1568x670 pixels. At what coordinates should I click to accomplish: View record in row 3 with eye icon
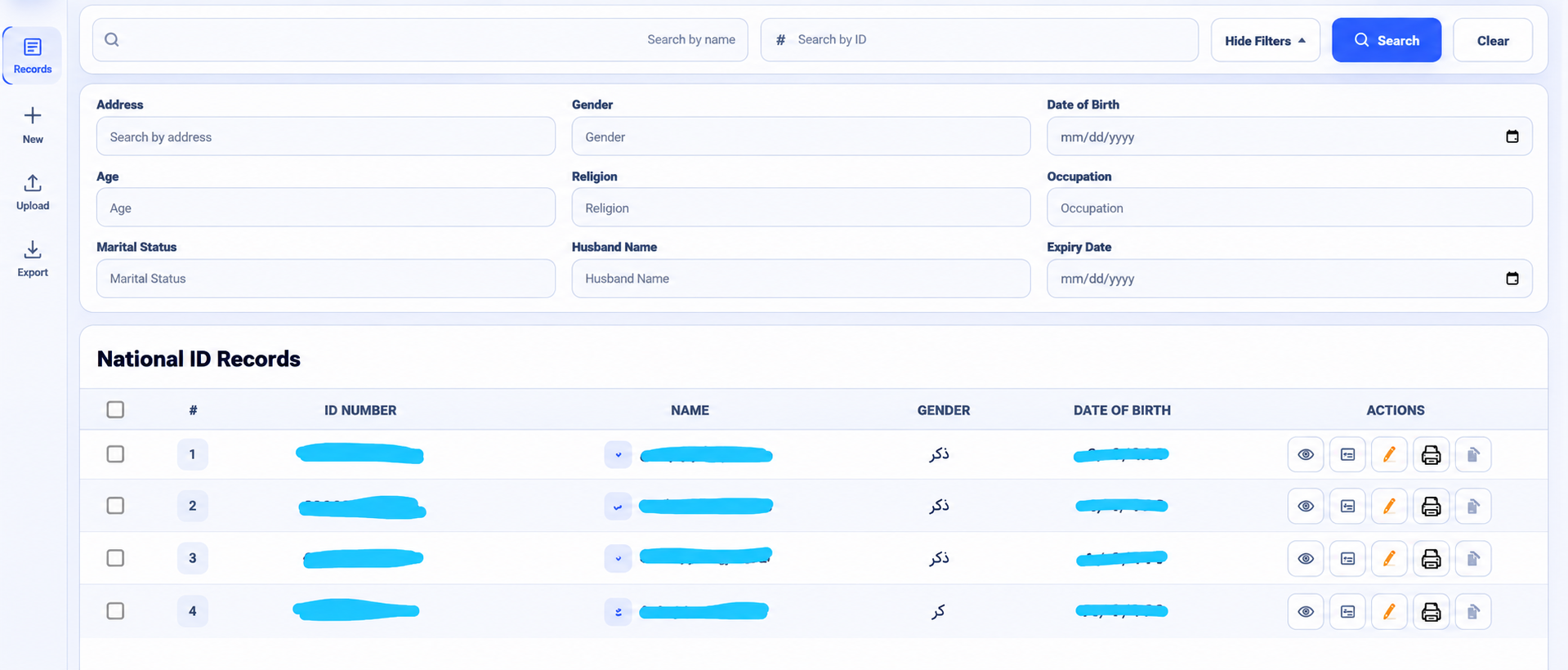click(1306, 559)
